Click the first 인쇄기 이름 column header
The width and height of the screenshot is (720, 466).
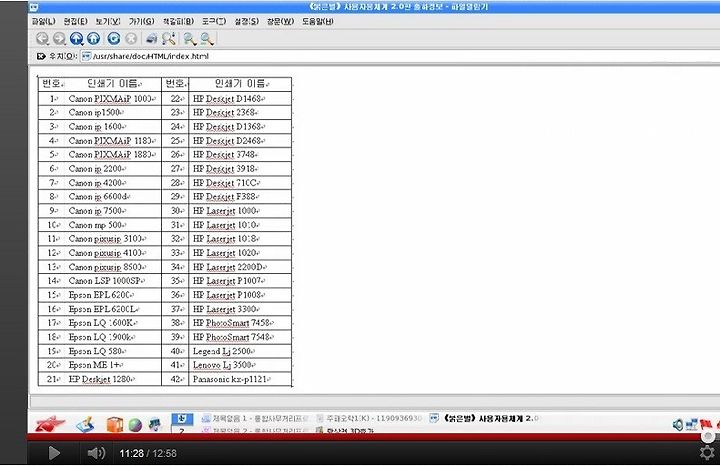tap(114, 84)
